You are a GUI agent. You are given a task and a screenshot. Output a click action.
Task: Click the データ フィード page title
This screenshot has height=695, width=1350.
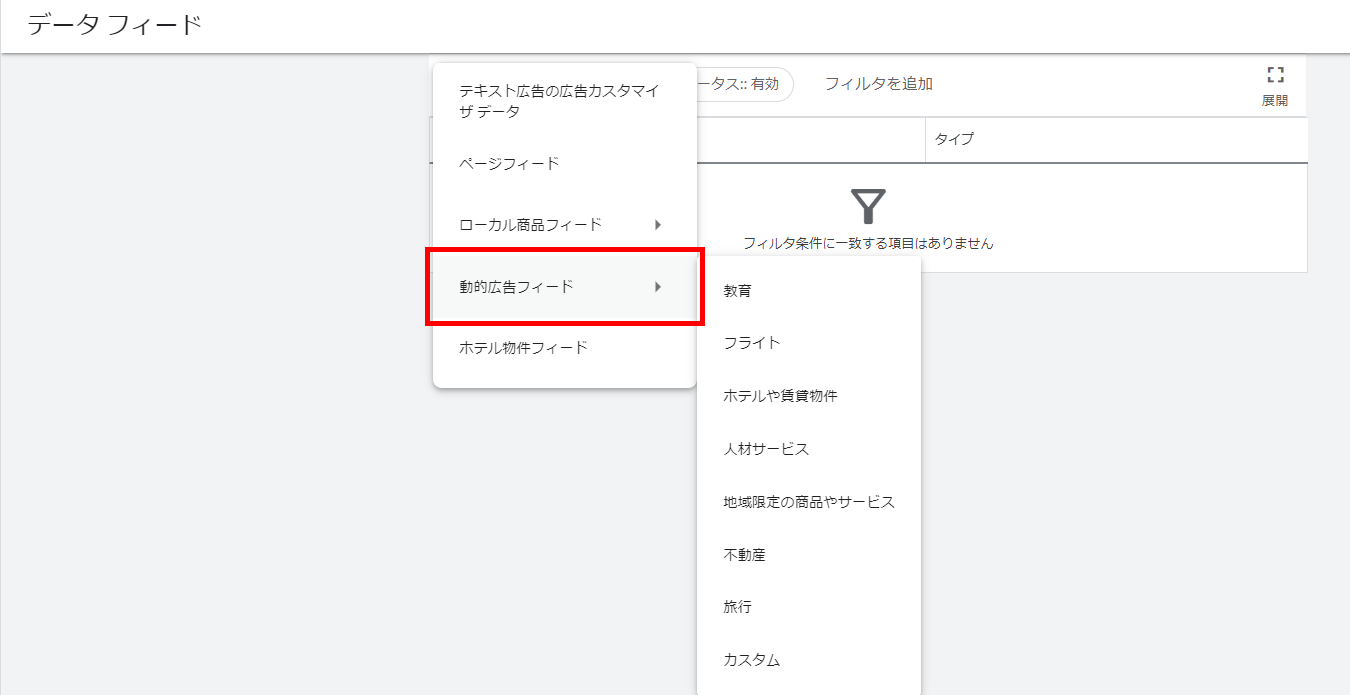[x=114, y=25]
